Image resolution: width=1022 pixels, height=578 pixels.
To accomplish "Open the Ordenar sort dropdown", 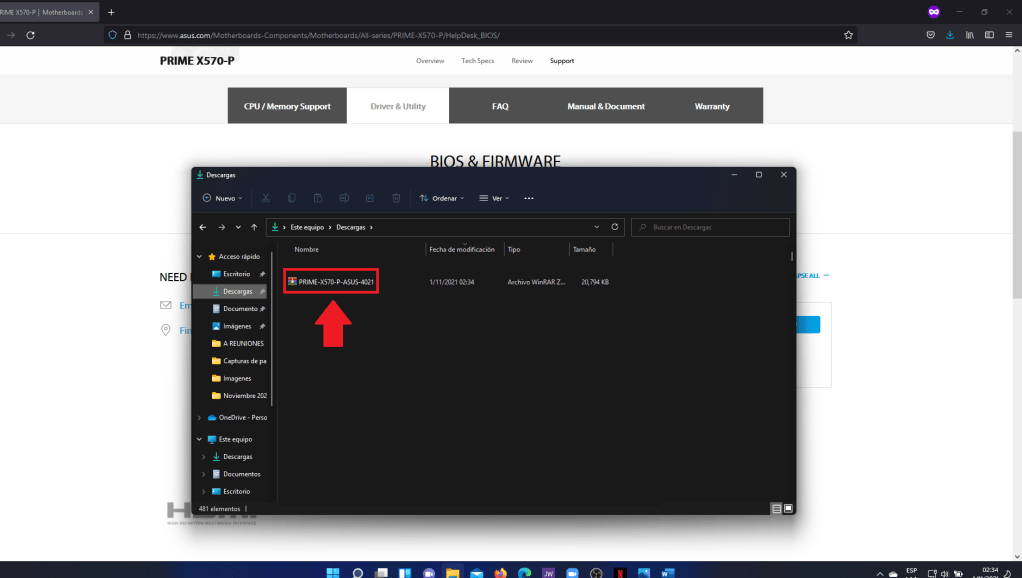I will [442, 198].
